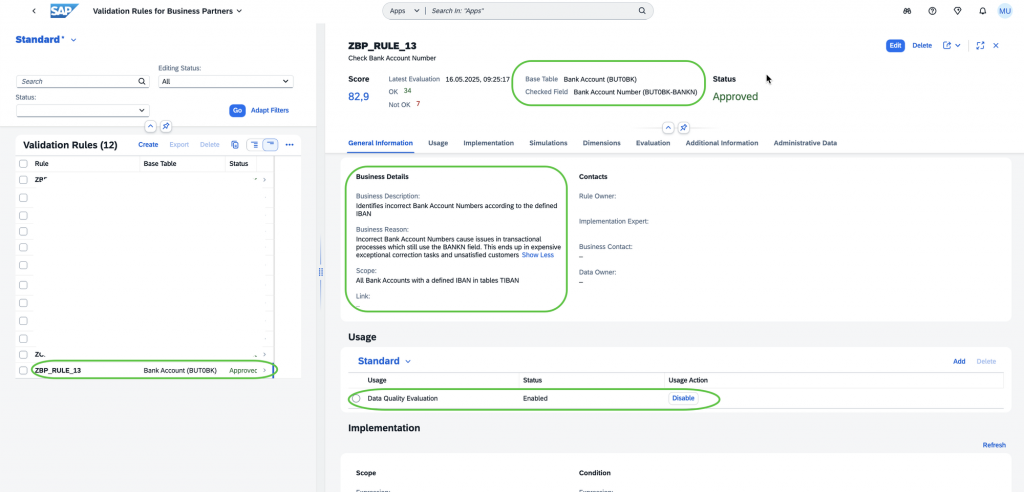Screen dimensions: 1024x492
Task: Click the Status column header in rules table
Action: tap(238, 164)
